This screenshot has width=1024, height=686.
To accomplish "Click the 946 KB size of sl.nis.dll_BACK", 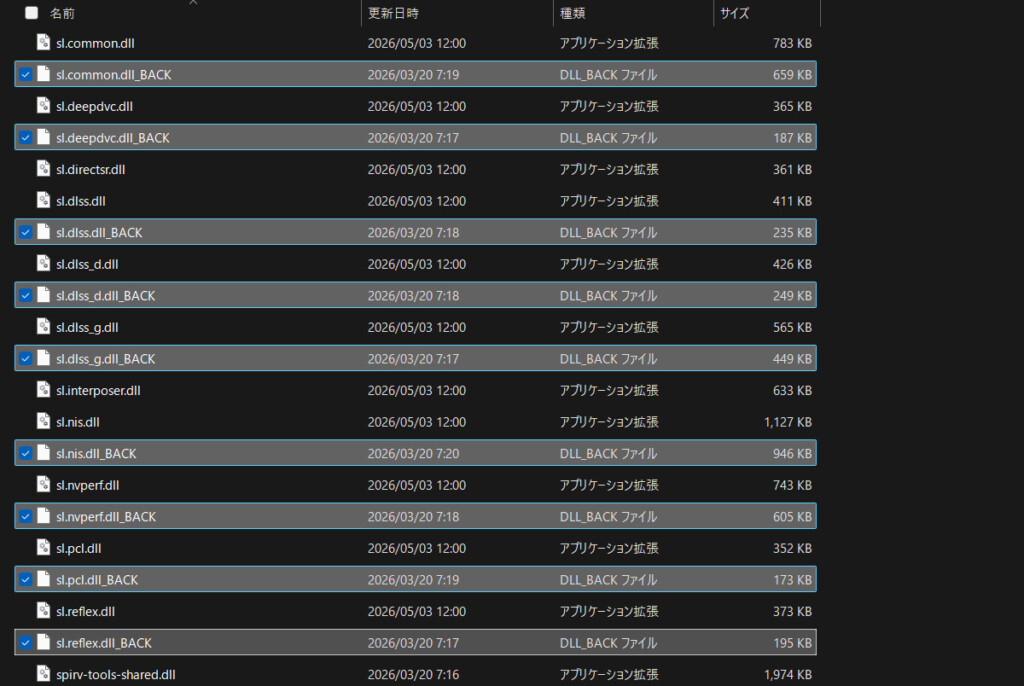I will click(x=792, y=453).
